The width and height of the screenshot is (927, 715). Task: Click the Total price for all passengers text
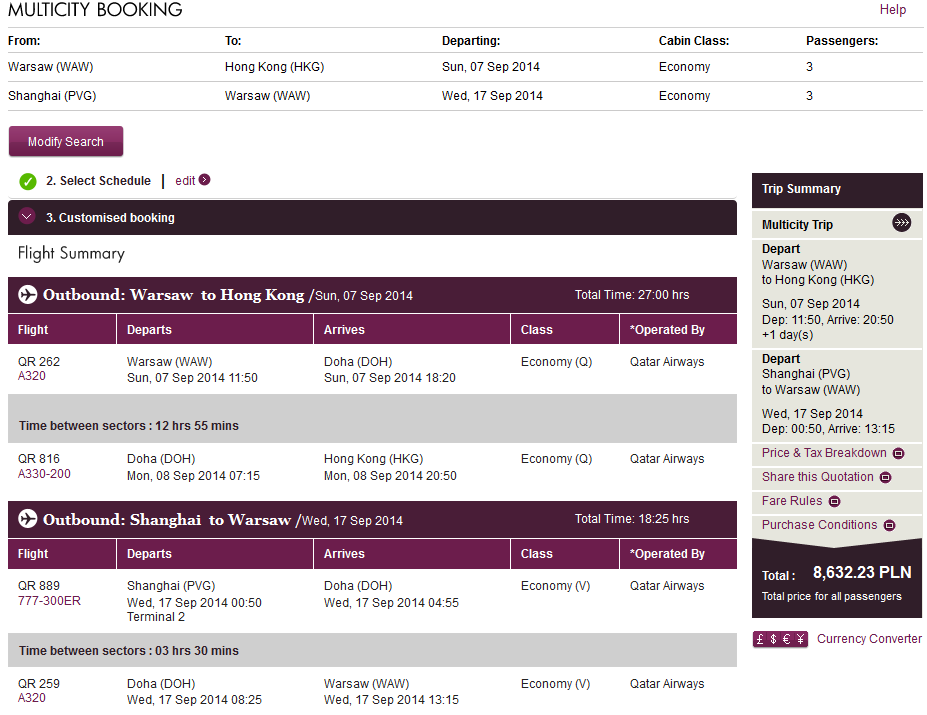pyautogui.click(x=832, y=596)
